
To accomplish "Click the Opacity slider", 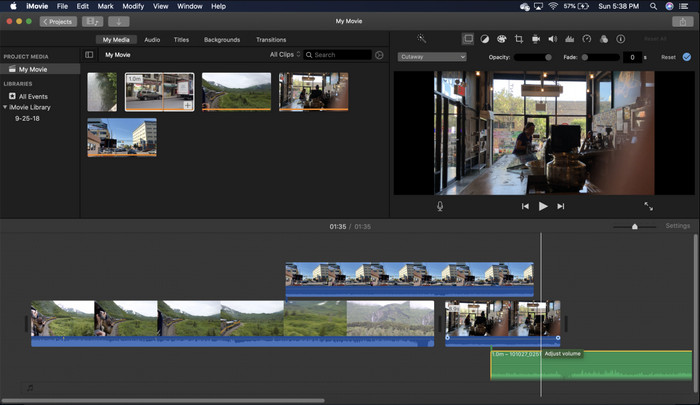I will [535, 57].
